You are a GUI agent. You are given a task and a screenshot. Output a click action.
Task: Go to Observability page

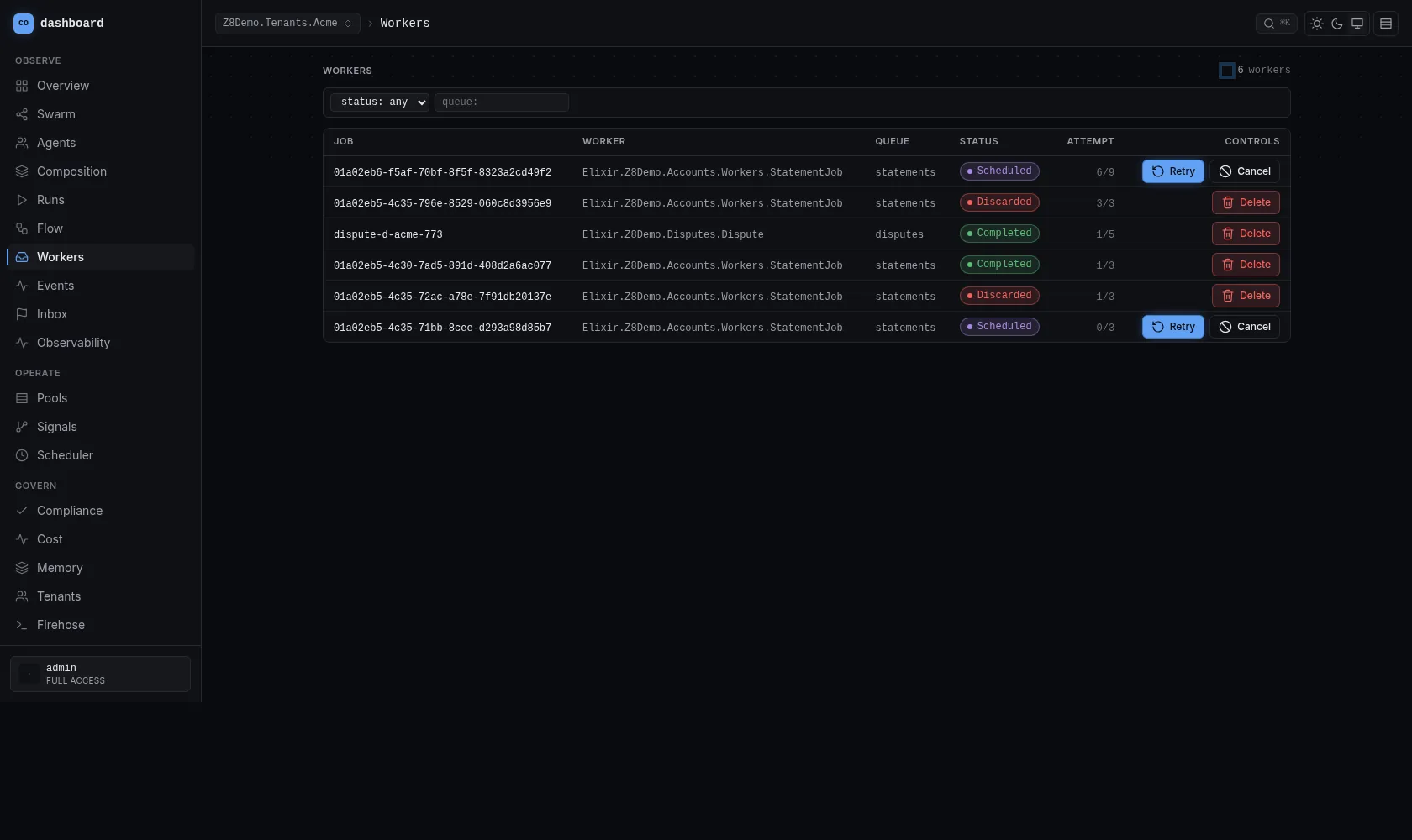click(x=101, y=343)
